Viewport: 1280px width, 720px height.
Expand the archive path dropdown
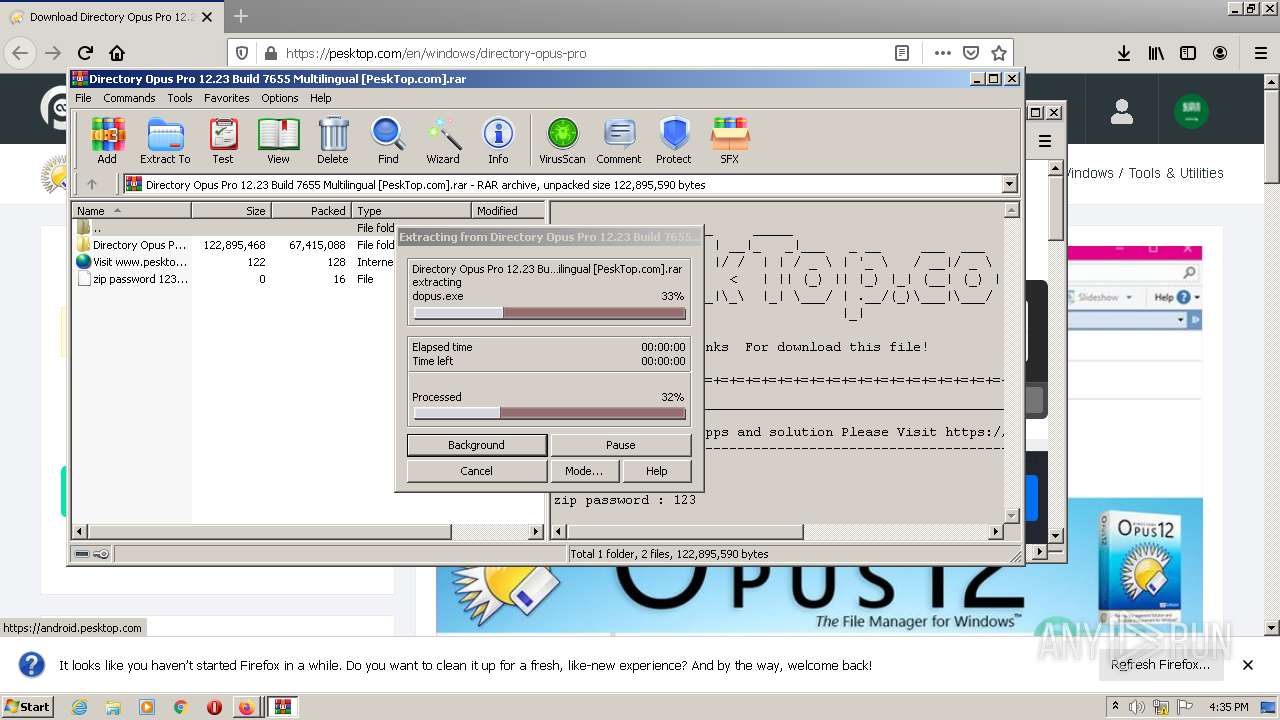[x=1009, y=184]
